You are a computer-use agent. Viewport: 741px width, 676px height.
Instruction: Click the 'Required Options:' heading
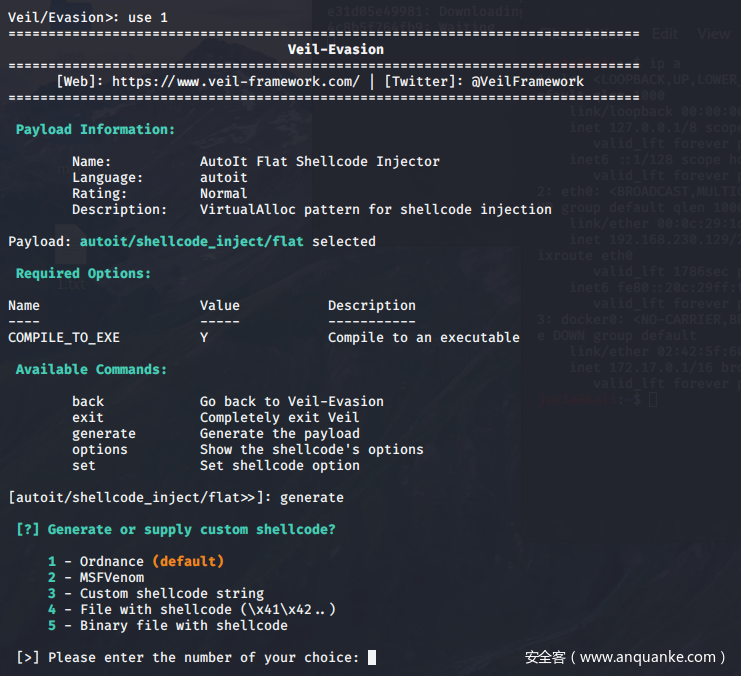point(83,273)
